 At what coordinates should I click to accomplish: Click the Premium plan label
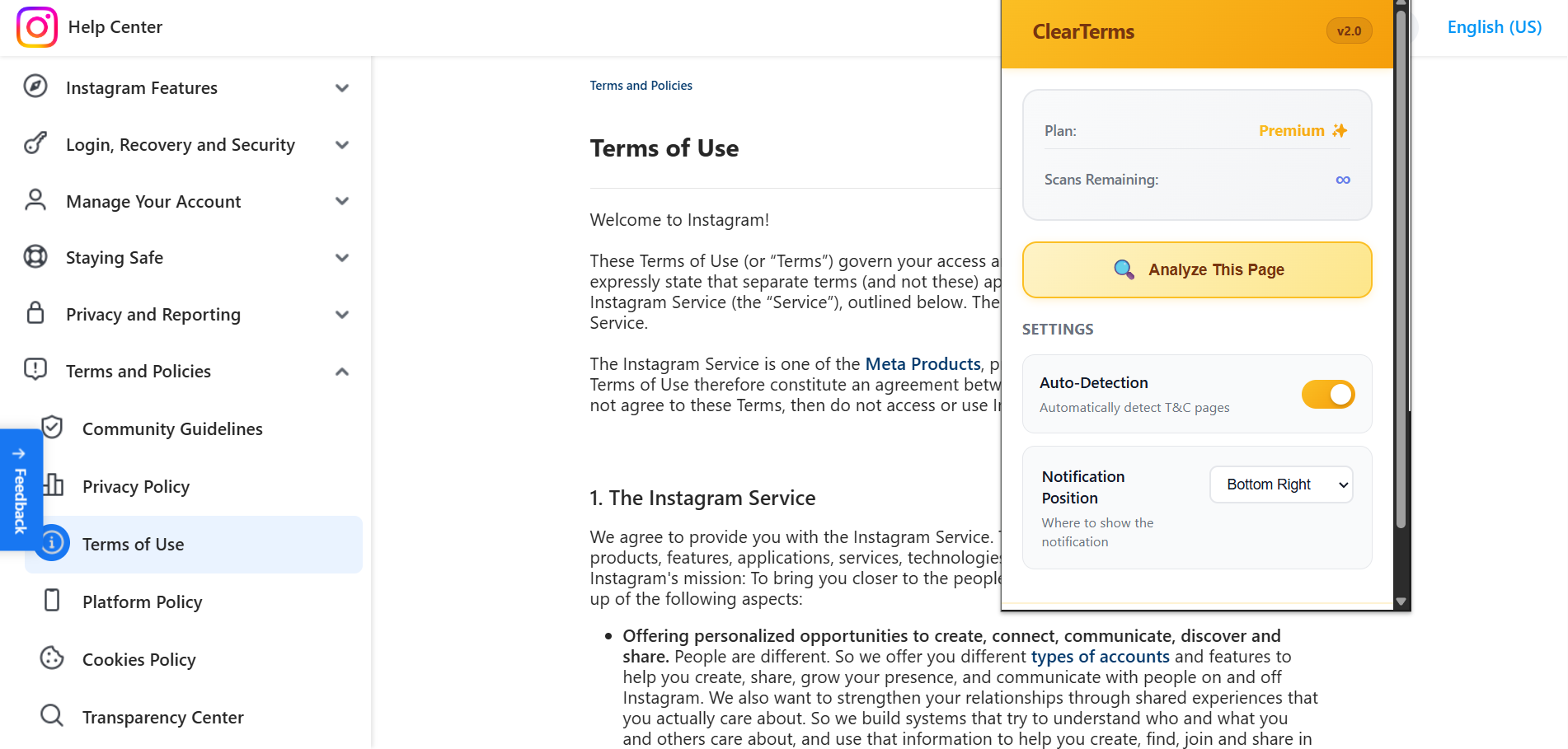[x=1291, y=130]
